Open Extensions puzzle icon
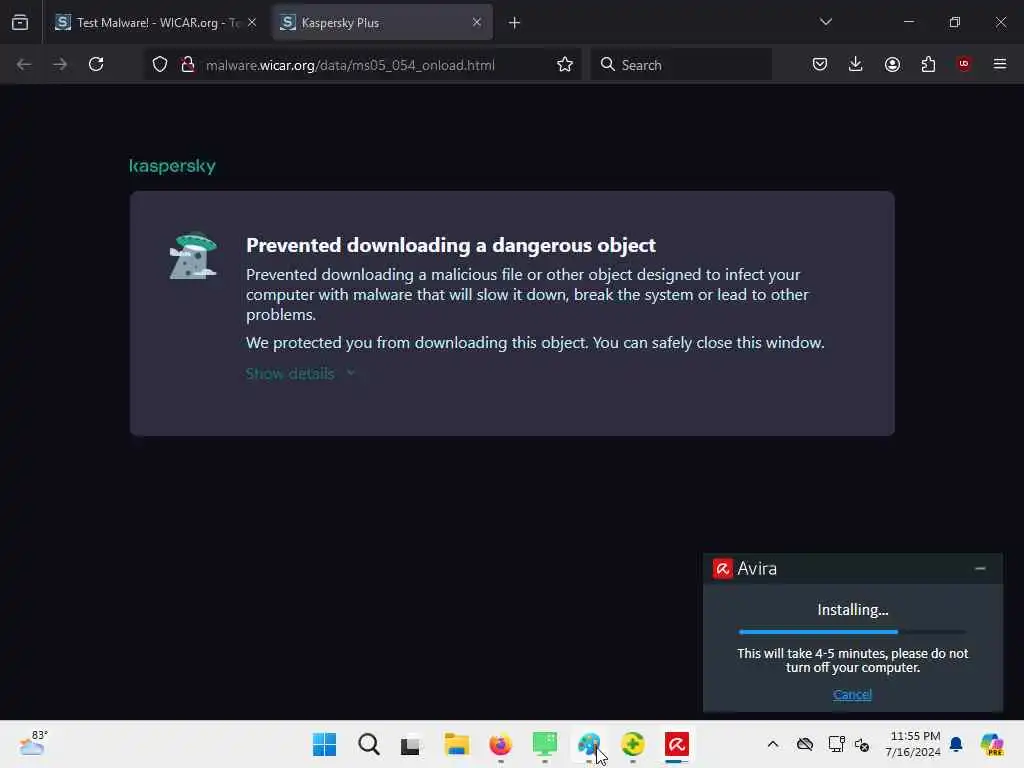The height and width of the screenshot is (768, 1024). [x=928, y=64]
